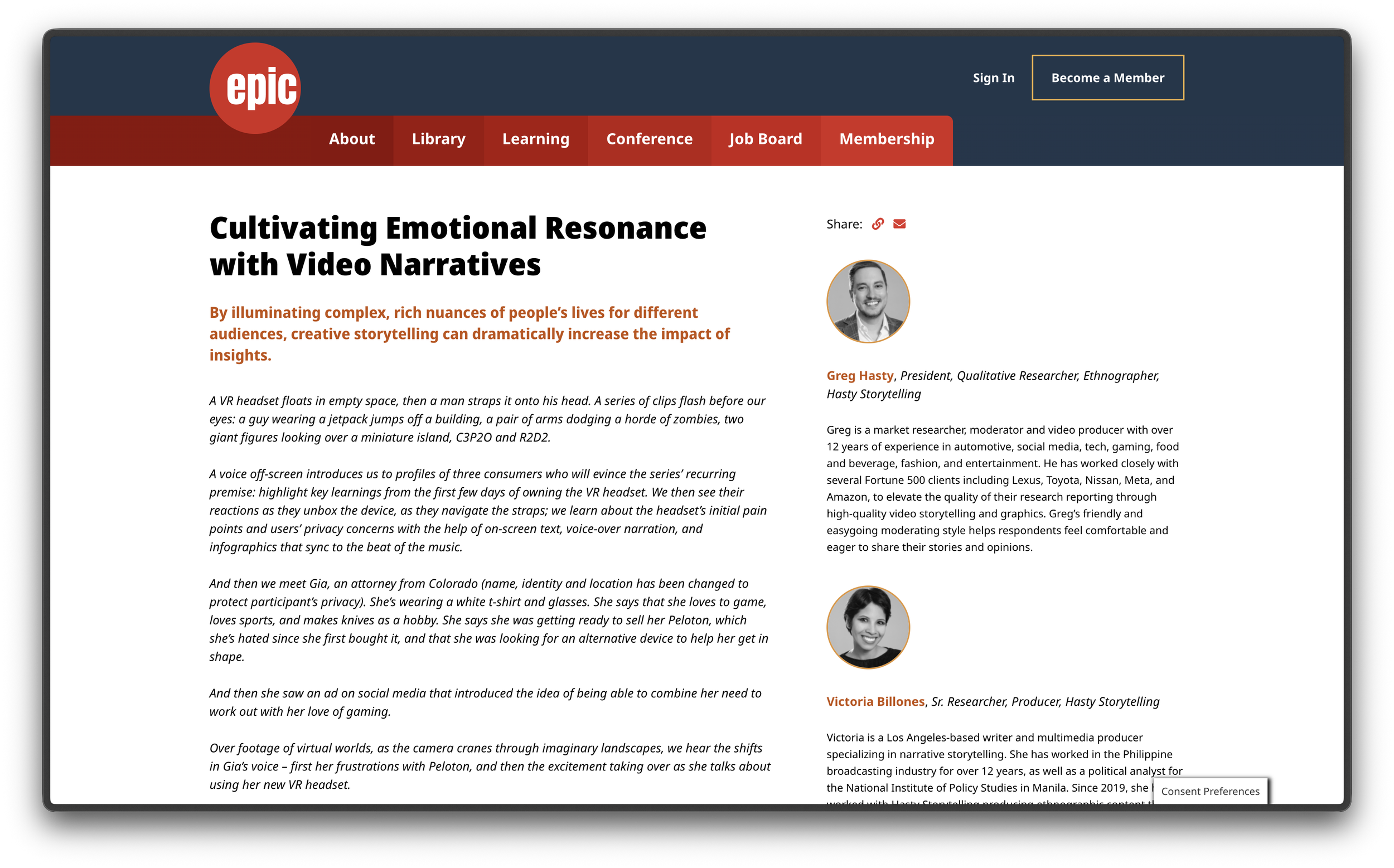
Task: Click Victoria Billones' profile photo
Action: tap(868, 627)
